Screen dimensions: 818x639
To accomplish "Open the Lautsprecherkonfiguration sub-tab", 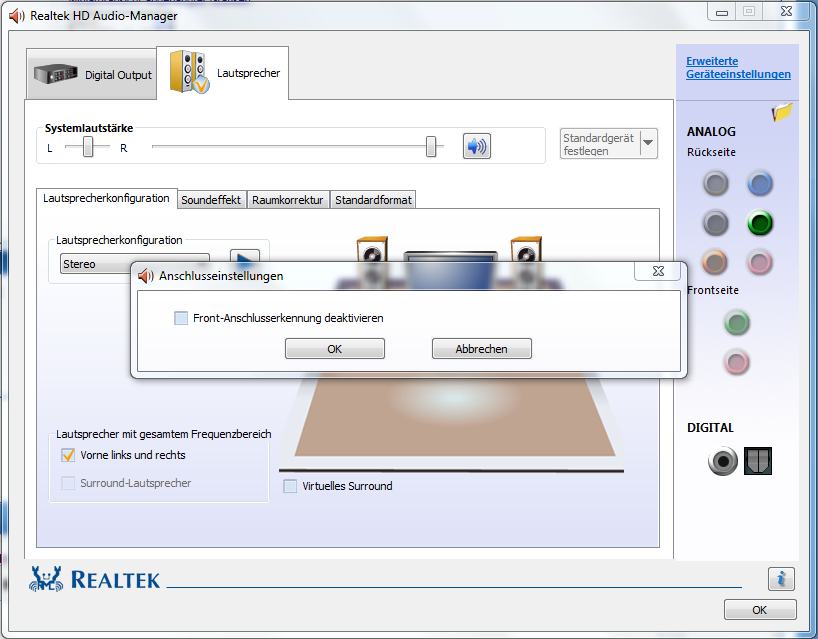I will (106, 198).
